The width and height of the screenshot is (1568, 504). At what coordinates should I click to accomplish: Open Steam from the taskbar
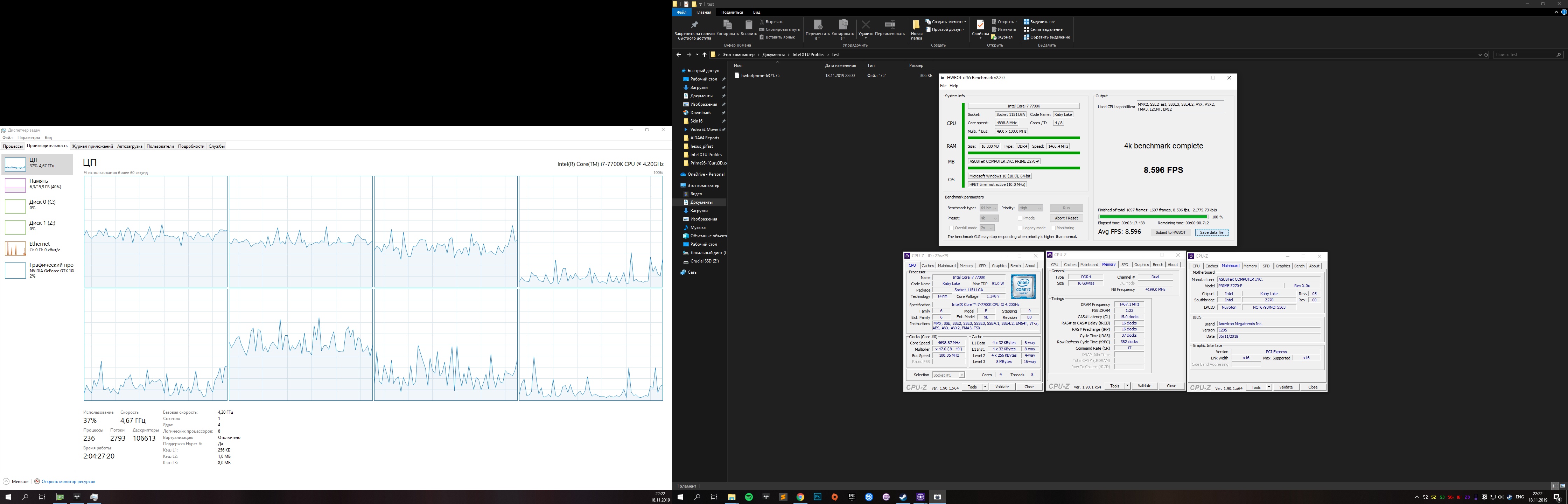(x=903, y=497)
